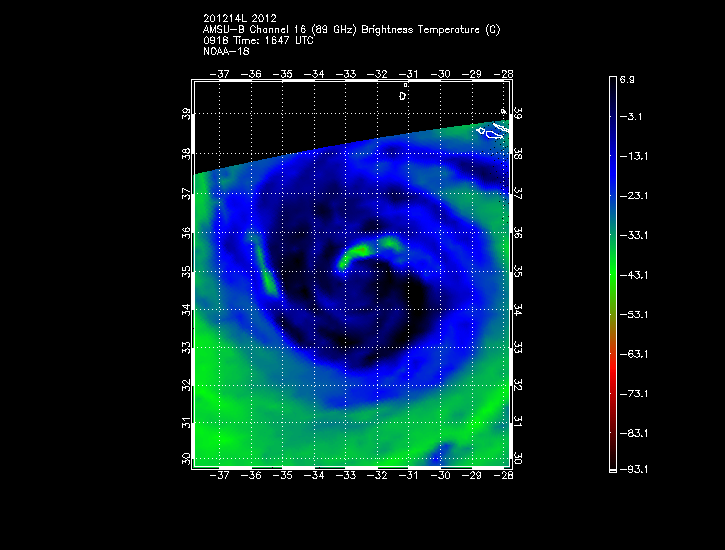Click the -73.1 color scale label
The image size is (725, 550).
pos(633,394)
